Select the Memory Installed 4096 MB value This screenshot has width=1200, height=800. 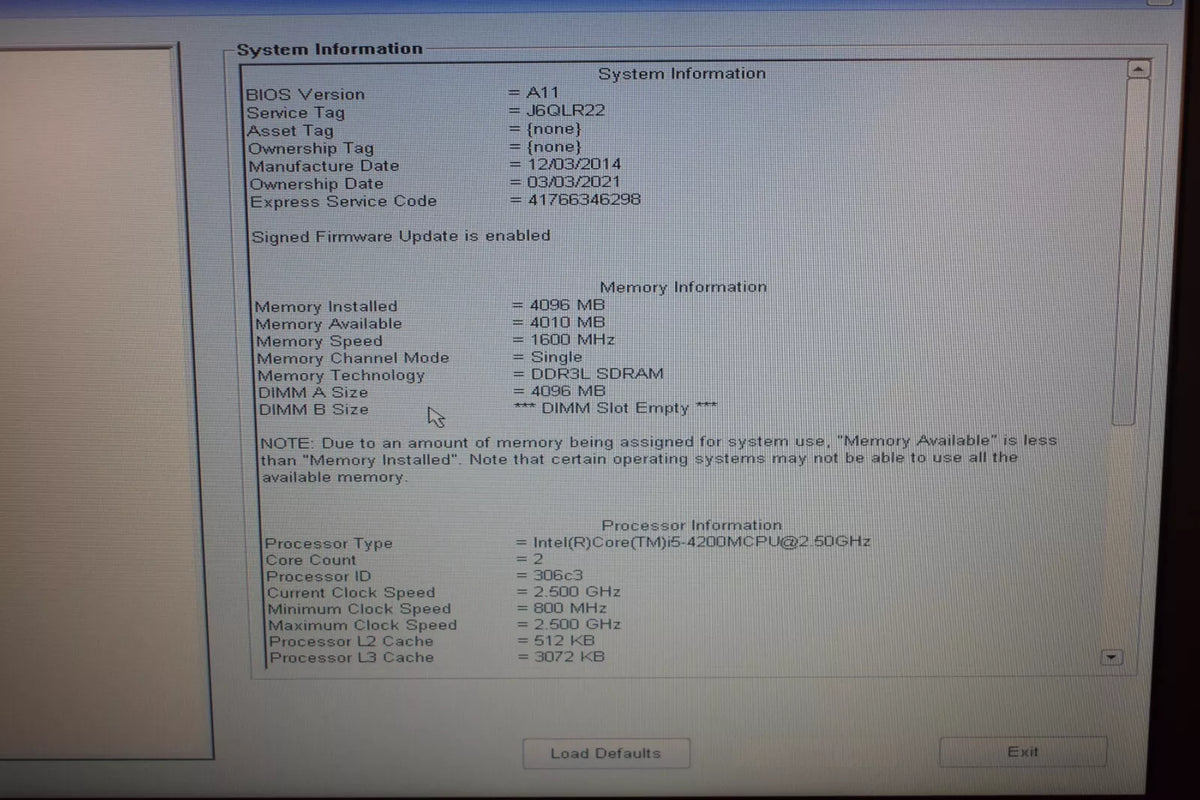[567, 306]
